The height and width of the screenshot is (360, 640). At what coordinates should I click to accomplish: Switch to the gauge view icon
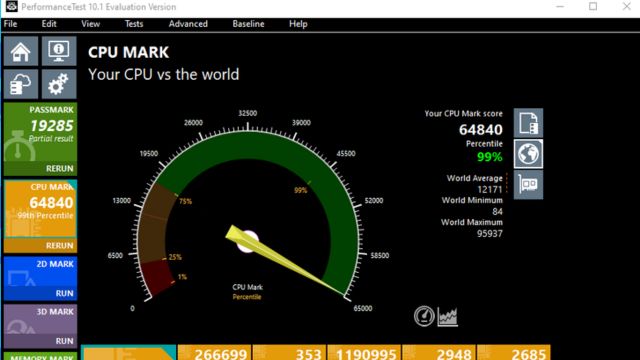[x=424, y=316]
